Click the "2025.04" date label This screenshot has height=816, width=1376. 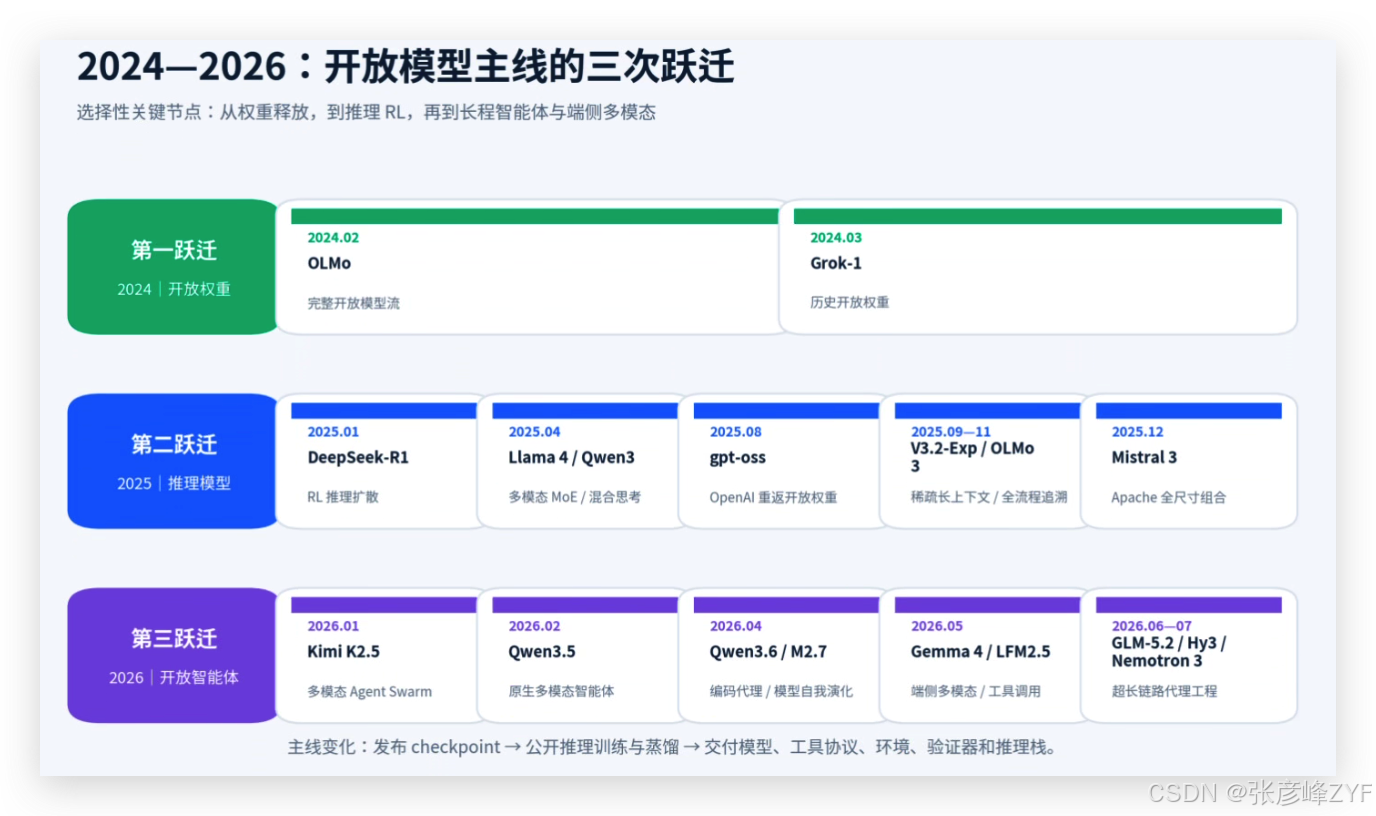[x=534, y=432]
